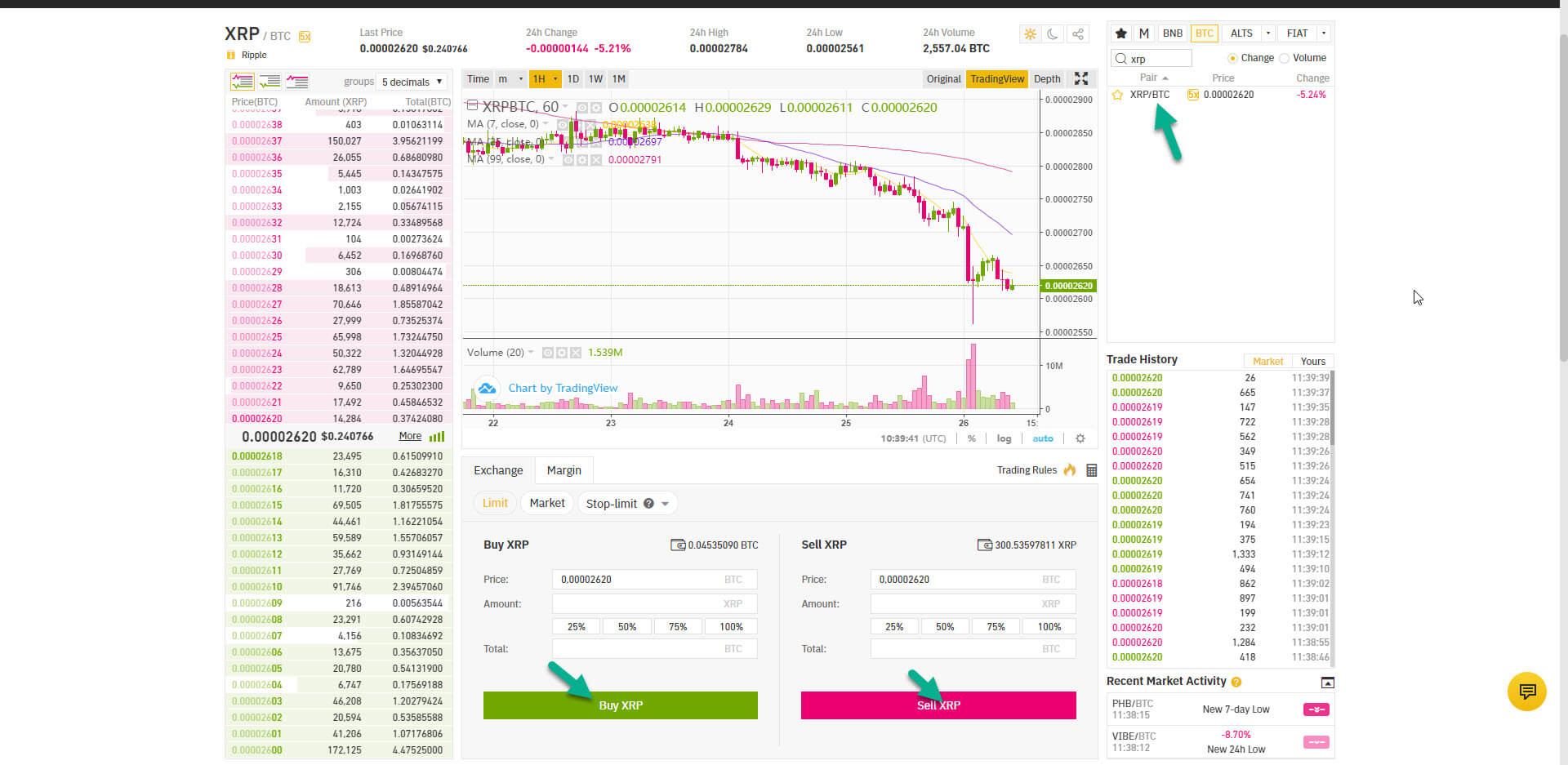
Task: Click the TradingView logo icon
Action: tap(488, 388)
